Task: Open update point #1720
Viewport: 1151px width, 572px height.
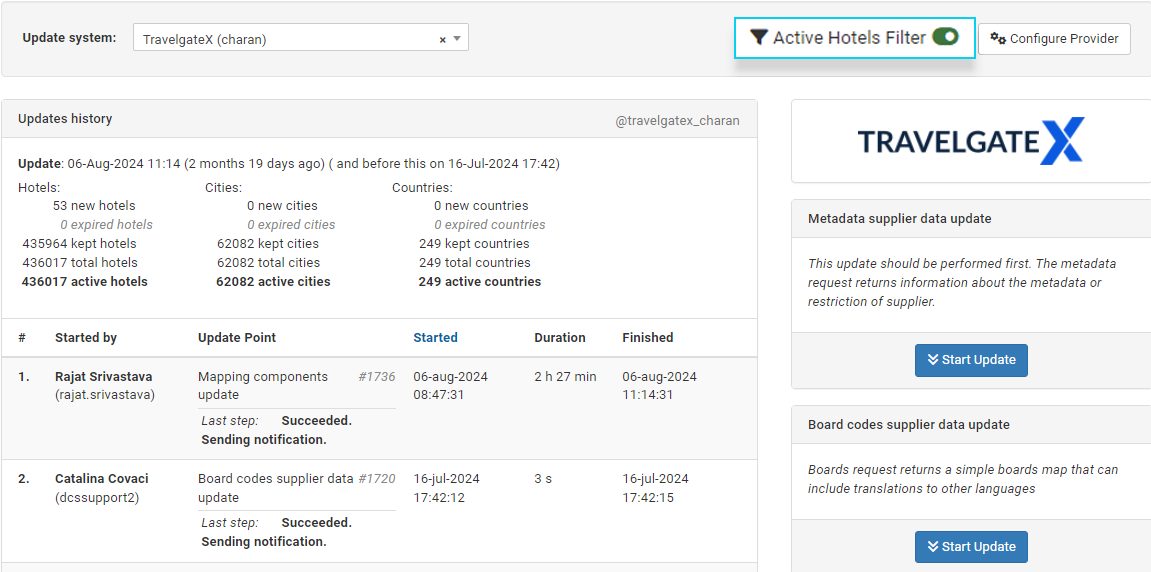Action: pyautogui.click(x=376, y=479)
